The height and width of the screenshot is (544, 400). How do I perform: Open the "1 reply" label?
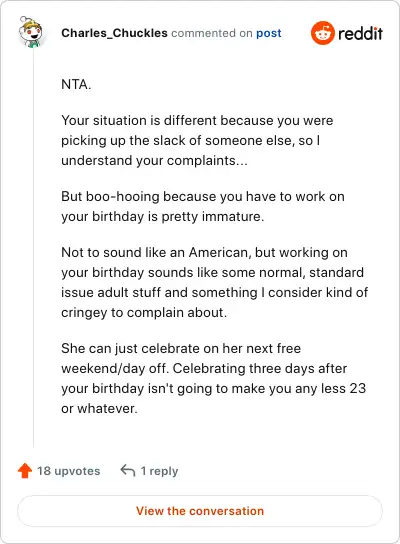[x=159, y=471]
